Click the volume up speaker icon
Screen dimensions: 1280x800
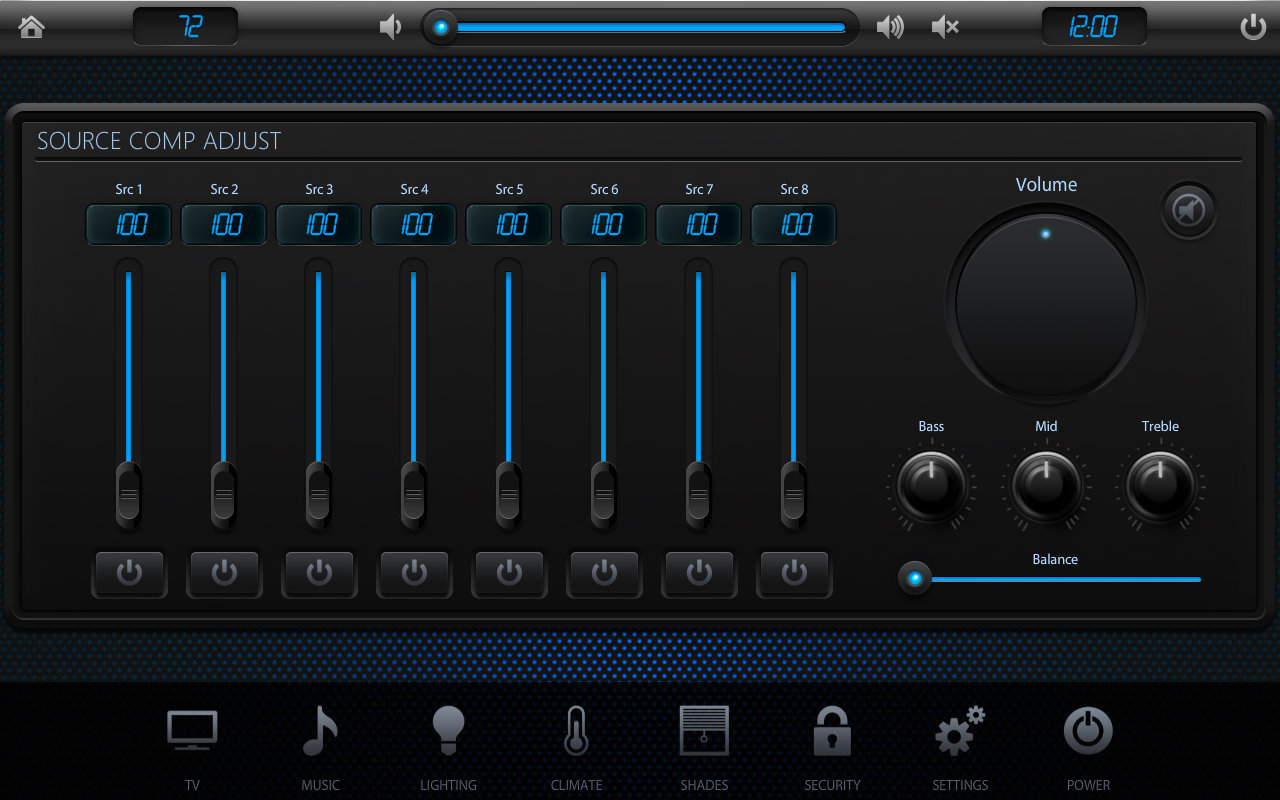(889, 27)
